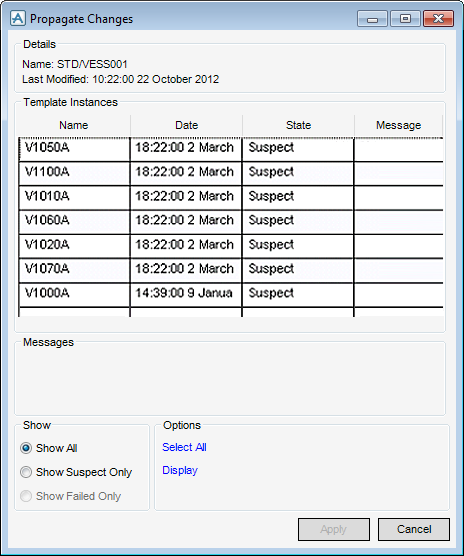
Task: Close the Propagate Changes dialog
Action: (438, 18)
